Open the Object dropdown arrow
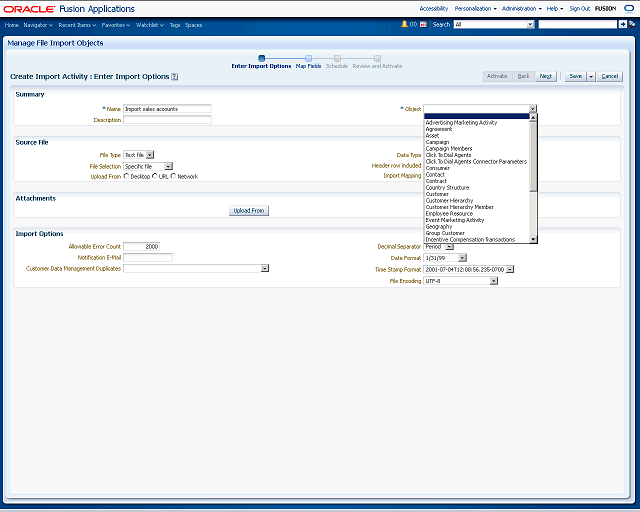Image resolution: width=640 pixels, height=512 pixels. [533, 109]
